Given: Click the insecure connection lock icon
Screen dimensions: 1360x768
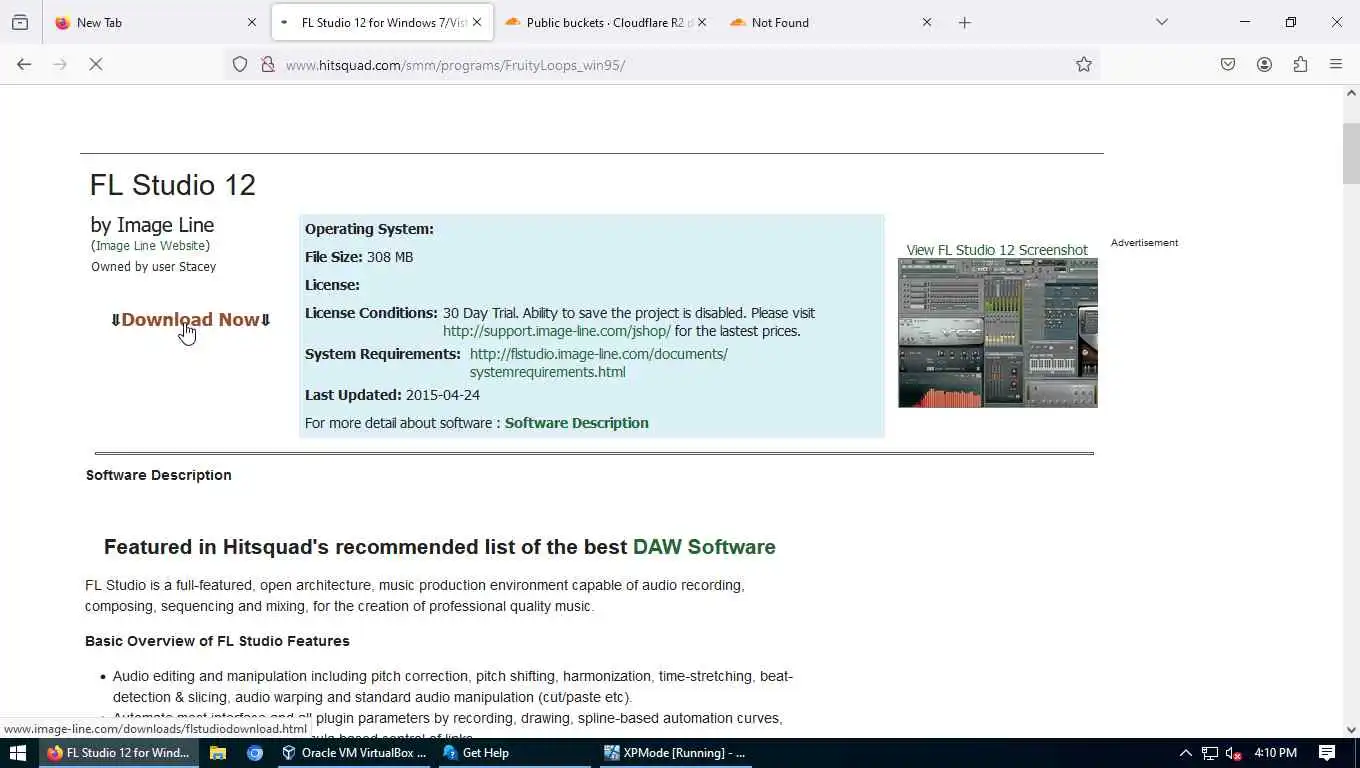Looking at the screenshot, I should coord(268,64).
